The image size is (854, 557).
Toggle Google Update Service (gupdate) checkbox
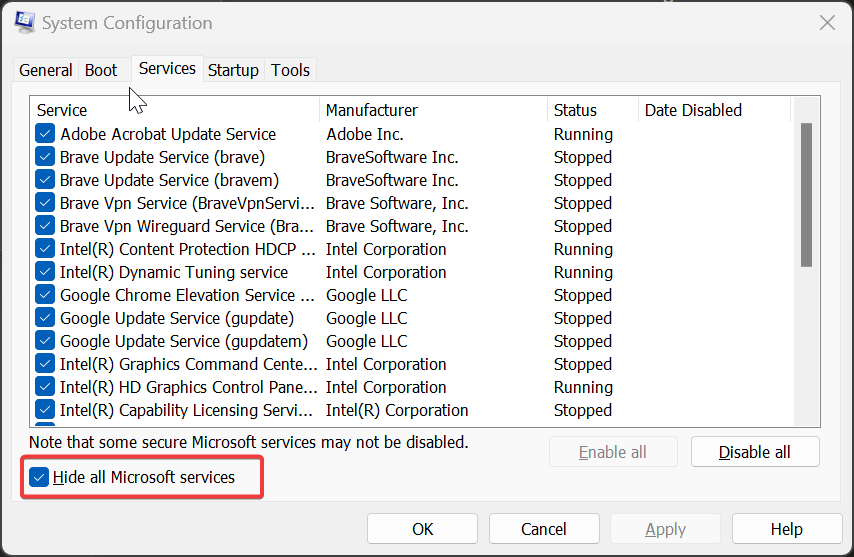(45, 318)
